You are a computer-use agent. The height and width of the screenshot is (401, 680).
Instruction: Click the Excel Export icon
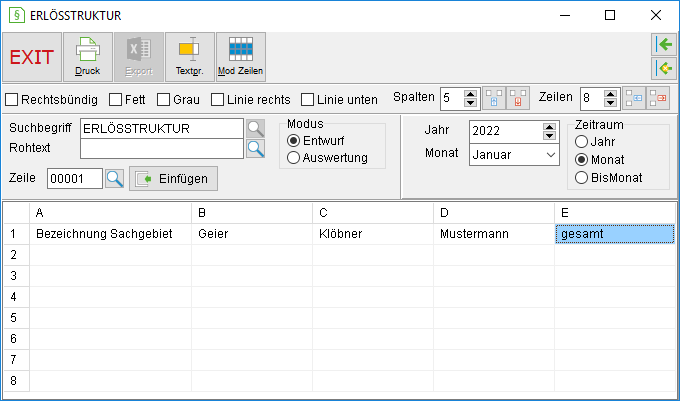click(x=139, y=57)
